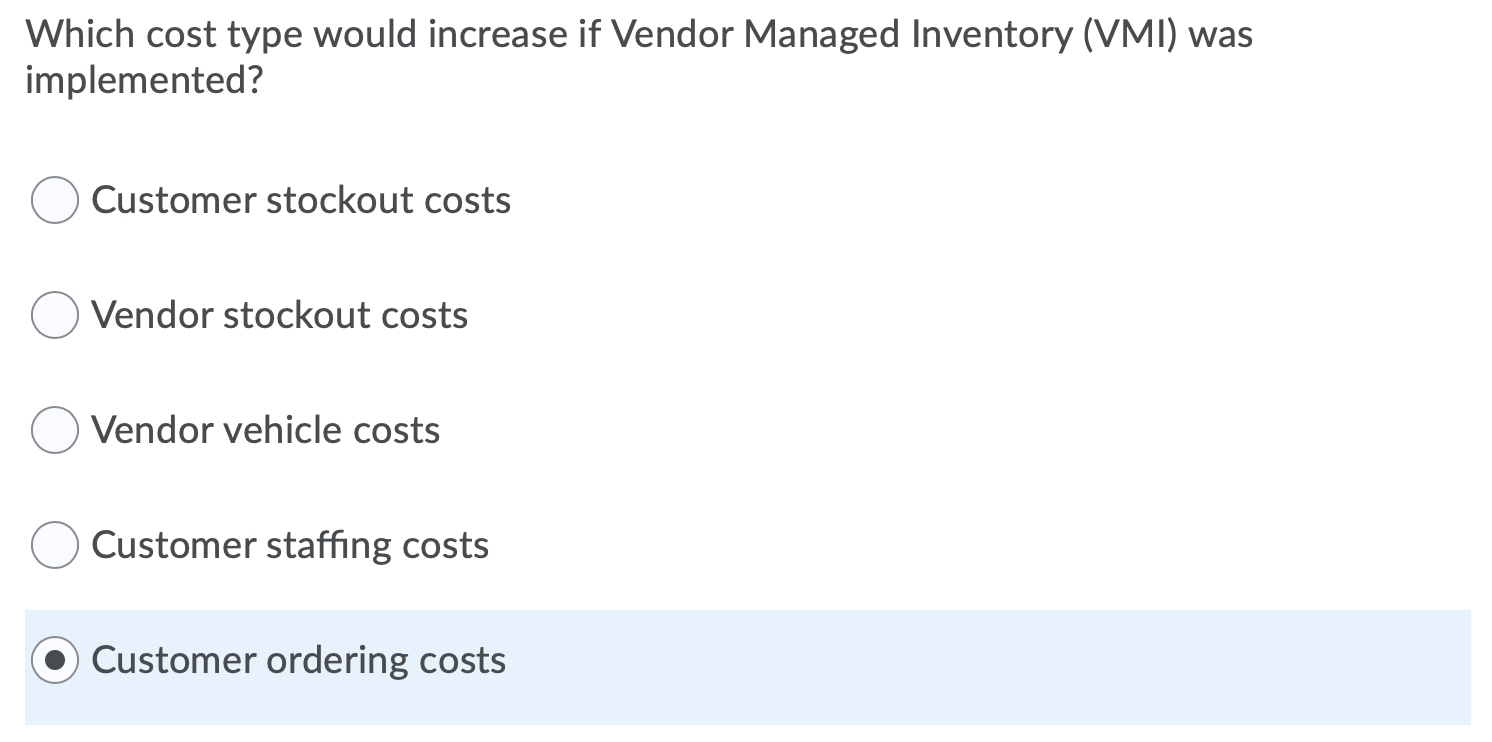
Task: Click the Vendor vehicle costs answer text
Action: click(x=265, y=430)
